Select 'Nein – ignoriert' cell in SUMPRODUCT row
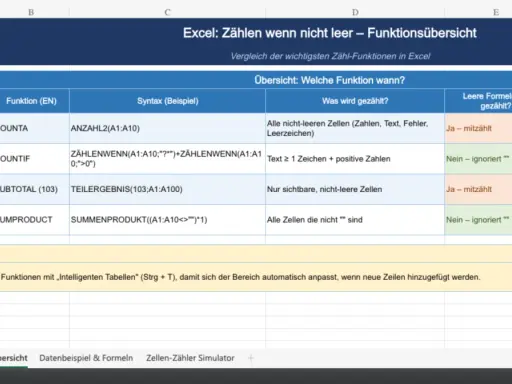512x384 pixels. (x=478, y=220)
